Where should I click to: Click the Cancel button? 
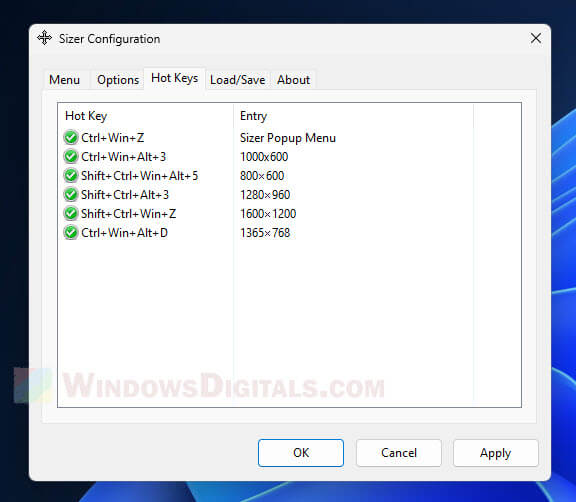(x=399, y=453)
